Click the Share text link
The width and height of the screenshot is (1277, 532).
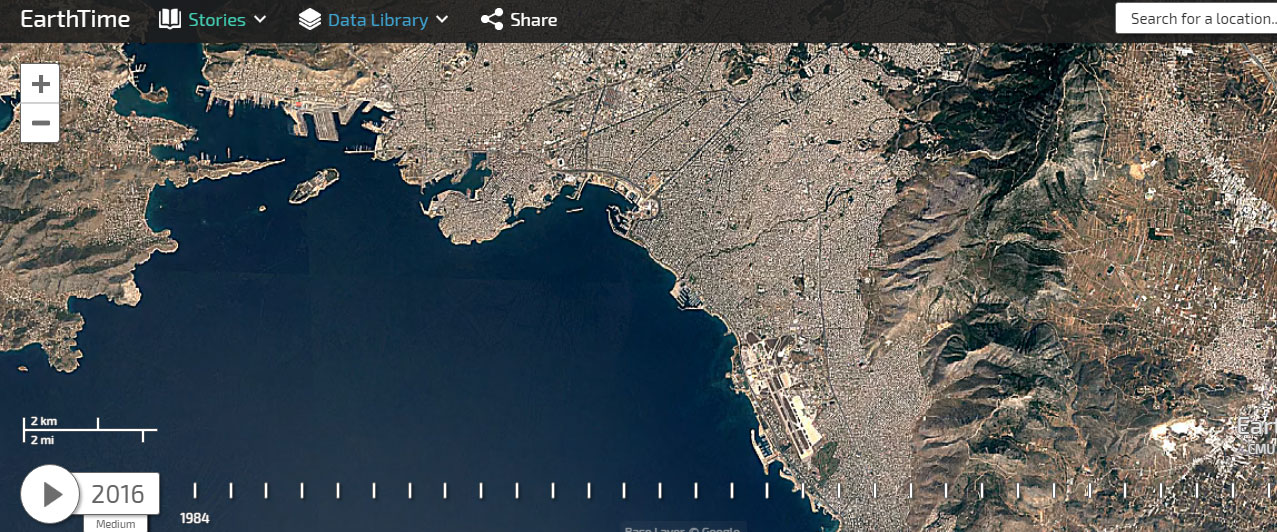[x=534, y=19]
